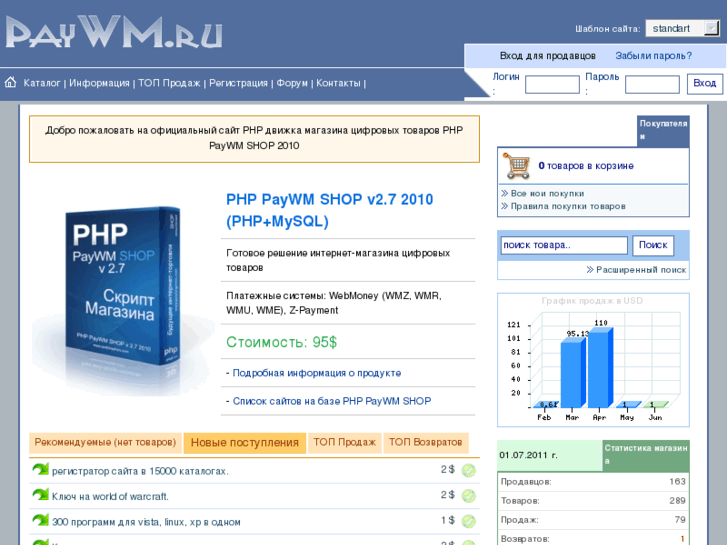Focus the Логин input field
This screenshot has width=727, height=545.
(x=552, y=84)
